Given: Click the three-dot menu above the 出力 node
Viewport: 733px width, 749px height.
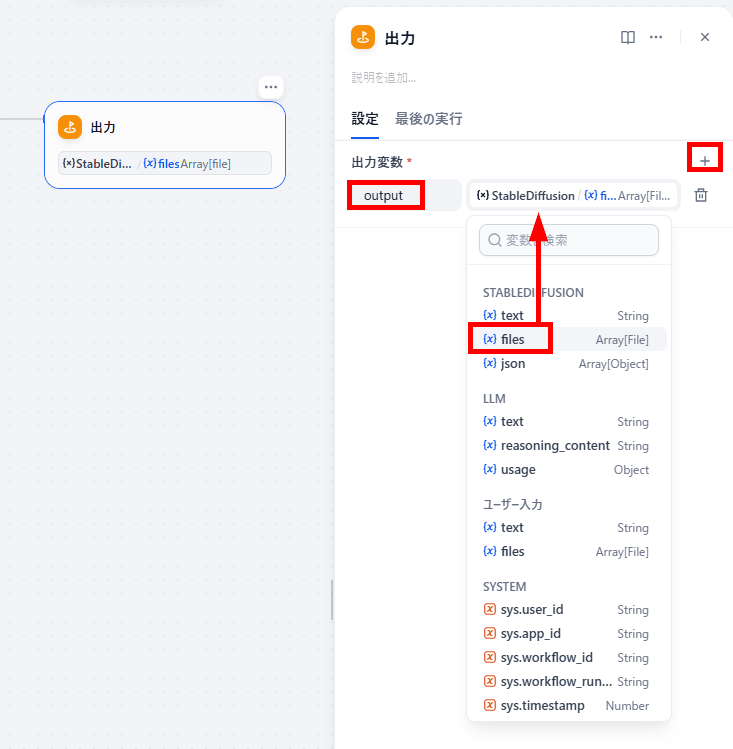Looking at the screenshot, I should point(271,87).
